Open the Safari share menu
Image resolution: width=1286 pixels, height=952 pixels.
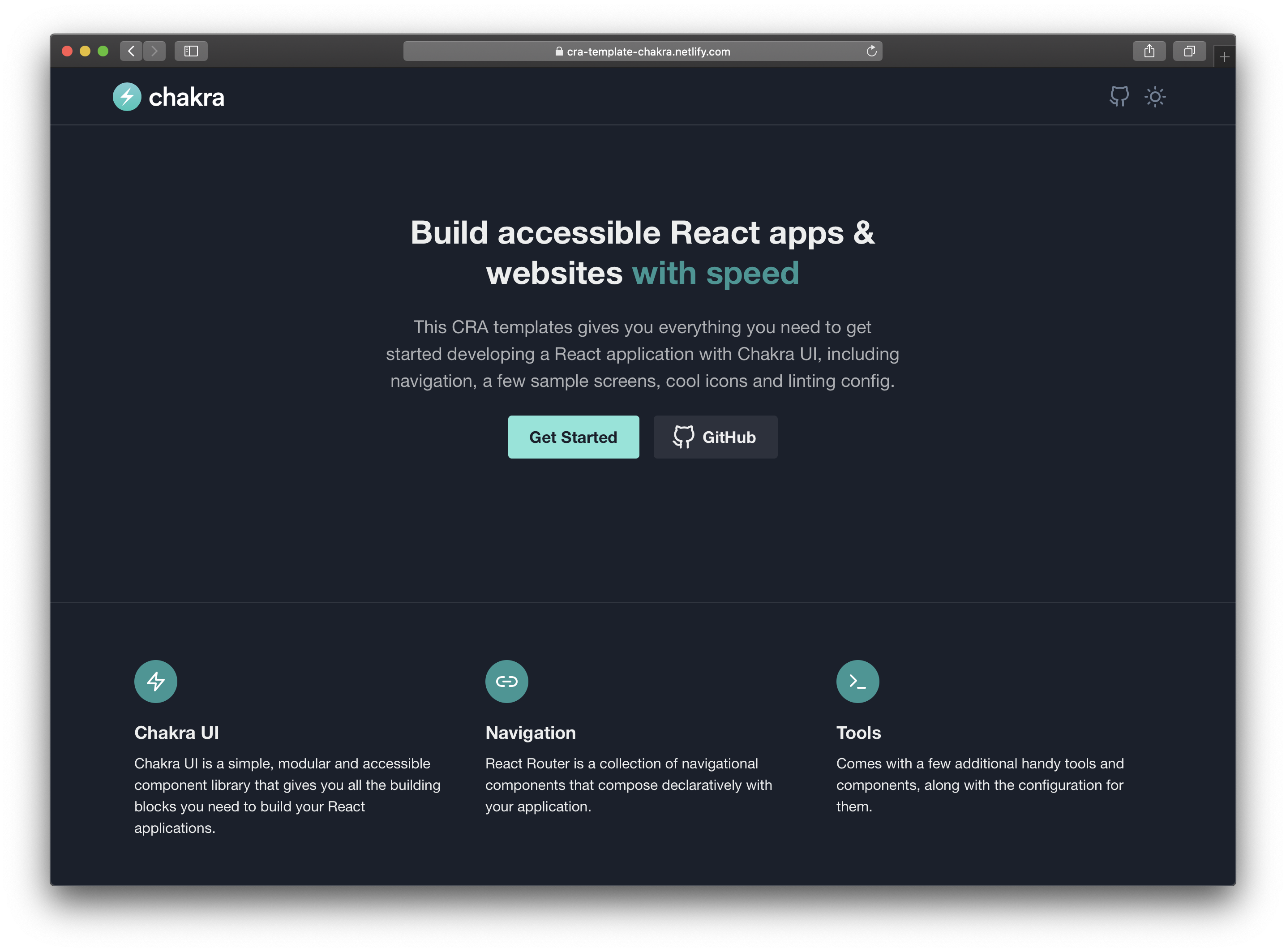[1149, 51]
